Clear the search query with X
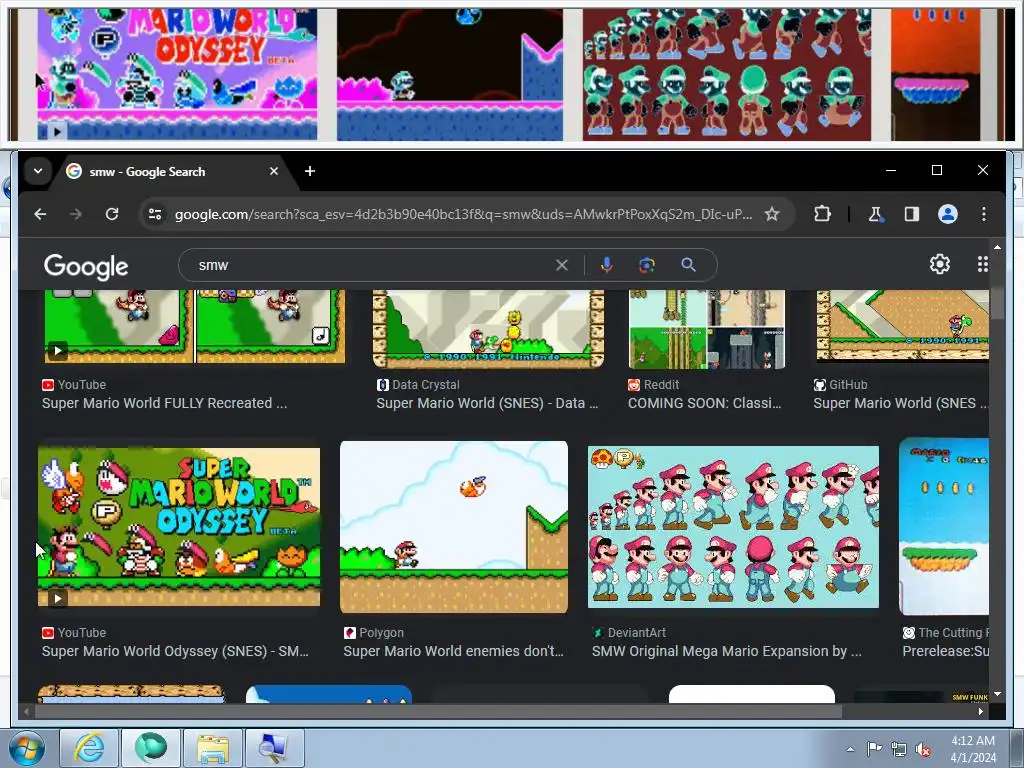1024x768 pixels. (x=562, y=265)
